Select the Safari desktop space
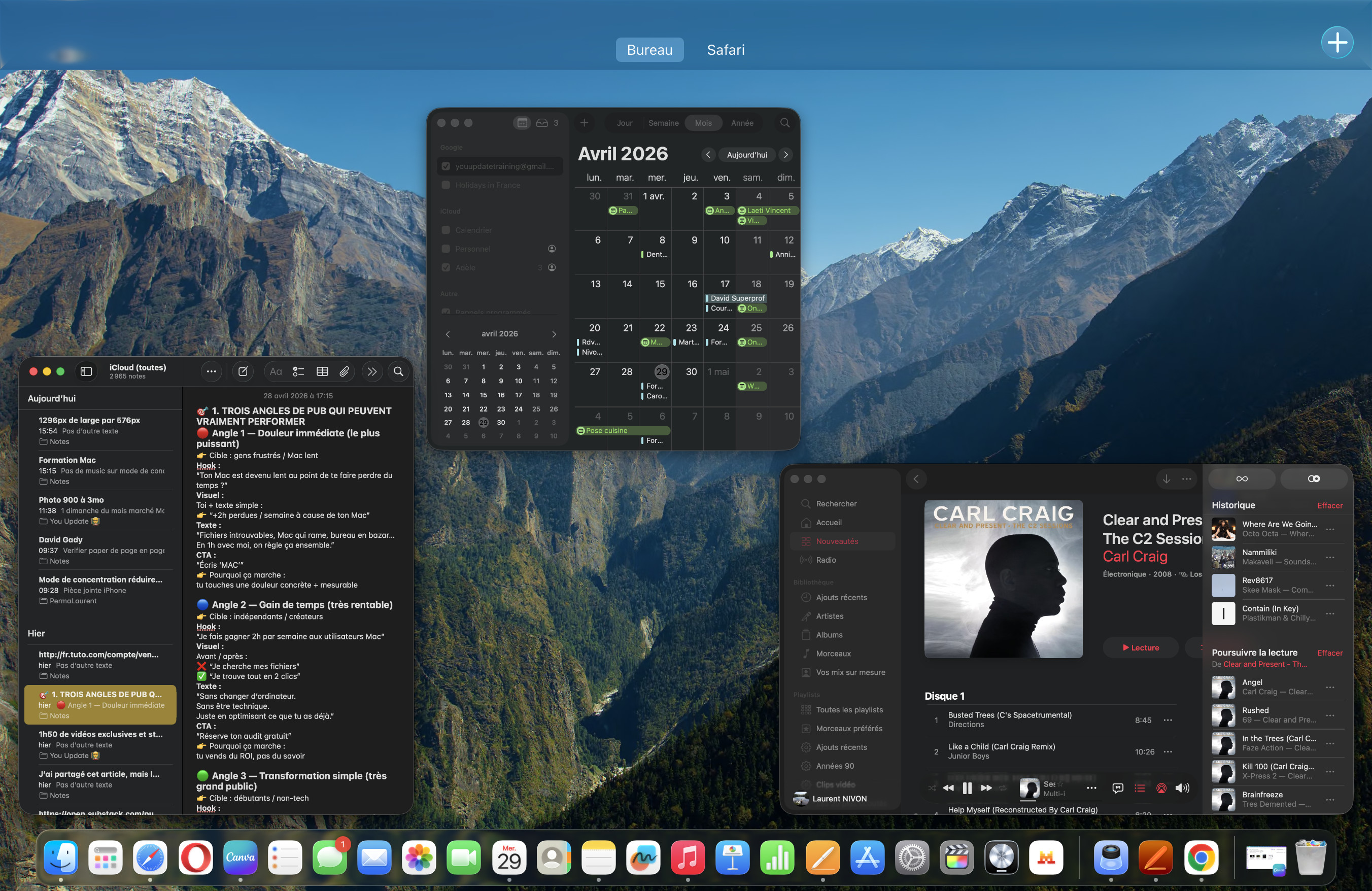This screenshot has width=1372, height=891. (725, 50)
